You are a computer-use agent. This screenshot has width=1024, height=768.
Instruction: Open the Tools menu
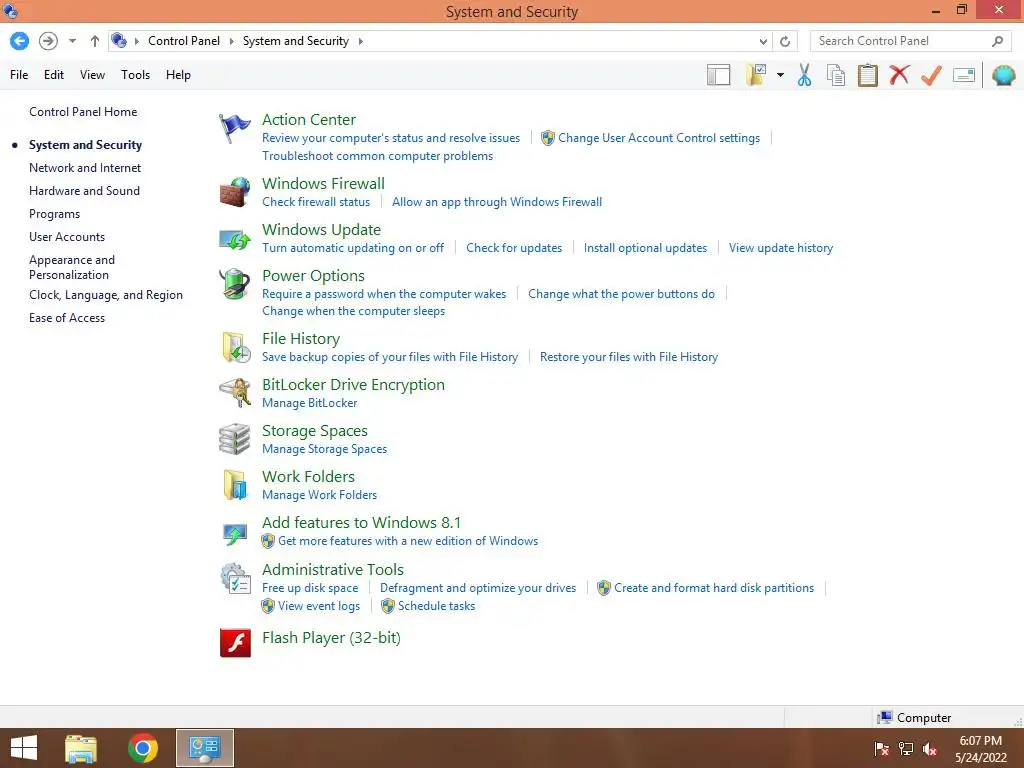click(x=135, y=75)
